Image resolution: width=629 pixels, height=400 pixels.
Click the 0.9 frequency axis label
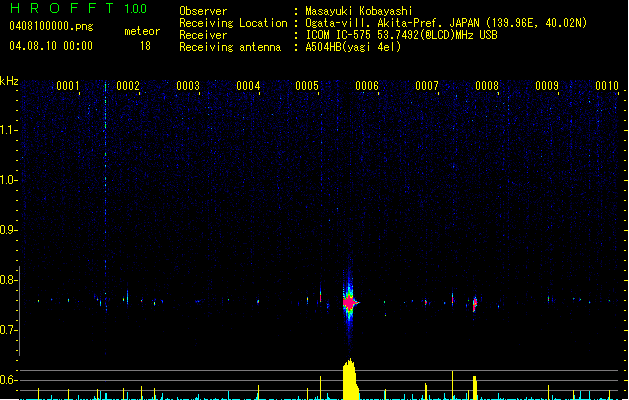(9, 230)
